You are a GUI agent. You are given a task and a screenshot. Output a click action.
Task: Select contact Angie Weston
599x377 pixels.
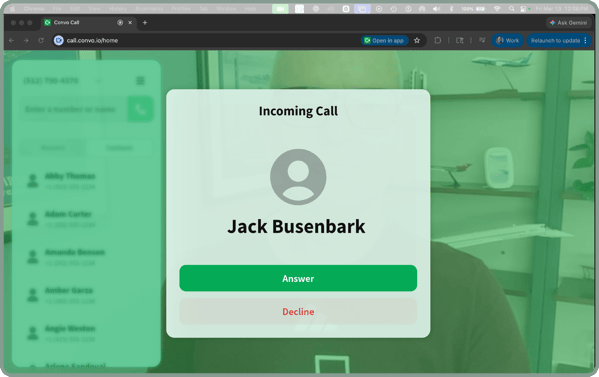[x=86, y=333]
